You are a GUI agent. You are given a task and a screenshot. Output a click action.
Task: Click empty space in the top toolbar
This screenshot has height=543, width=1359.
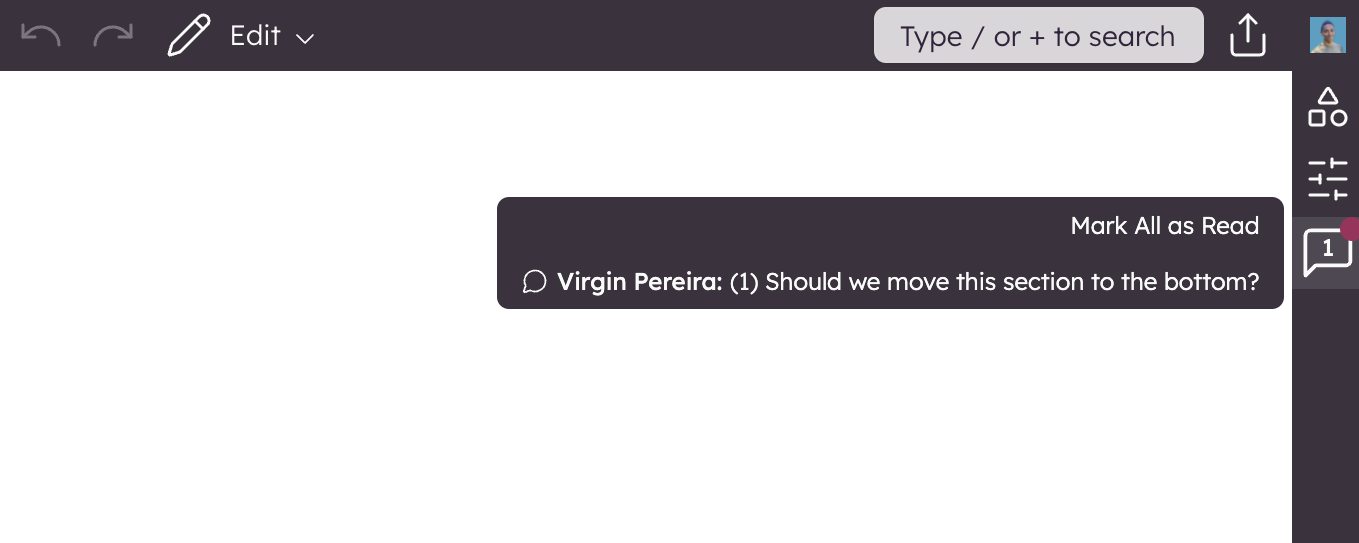point(600,36)
